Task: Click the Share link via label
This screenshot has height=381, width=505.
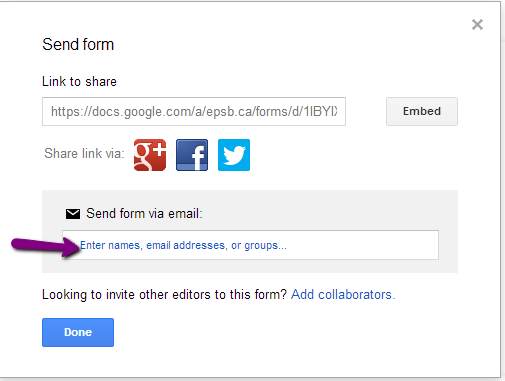Action: [x=84, y=153]
